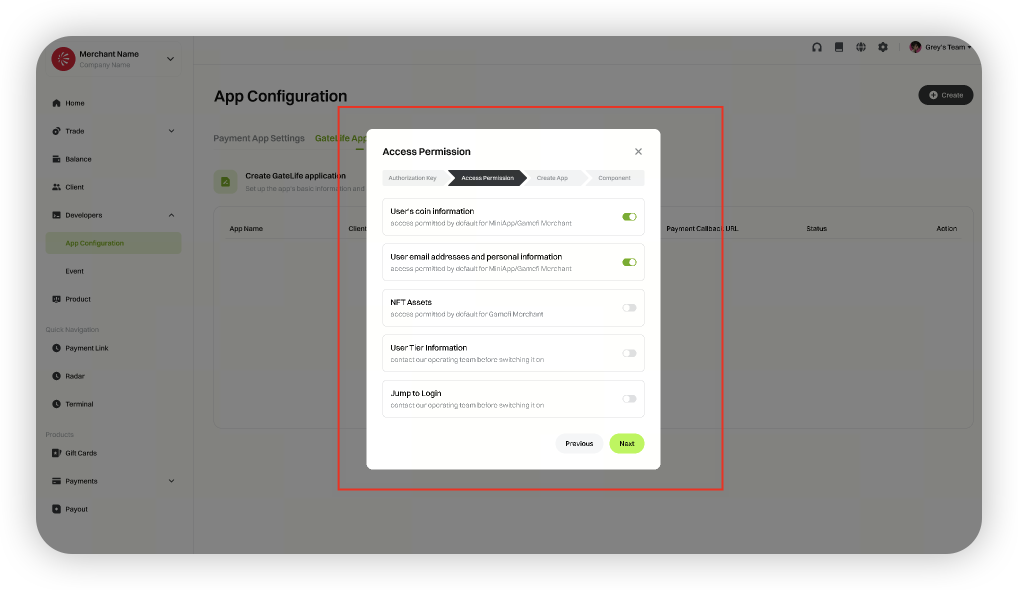The height and width of the screenshot is (590, 1018).
Task: Select the Authorization Key step
Action: point(412,178)
